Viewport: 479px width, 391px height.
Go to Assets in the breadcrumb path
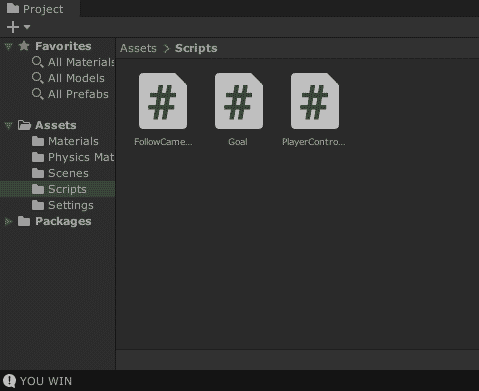tap(138, 48)
